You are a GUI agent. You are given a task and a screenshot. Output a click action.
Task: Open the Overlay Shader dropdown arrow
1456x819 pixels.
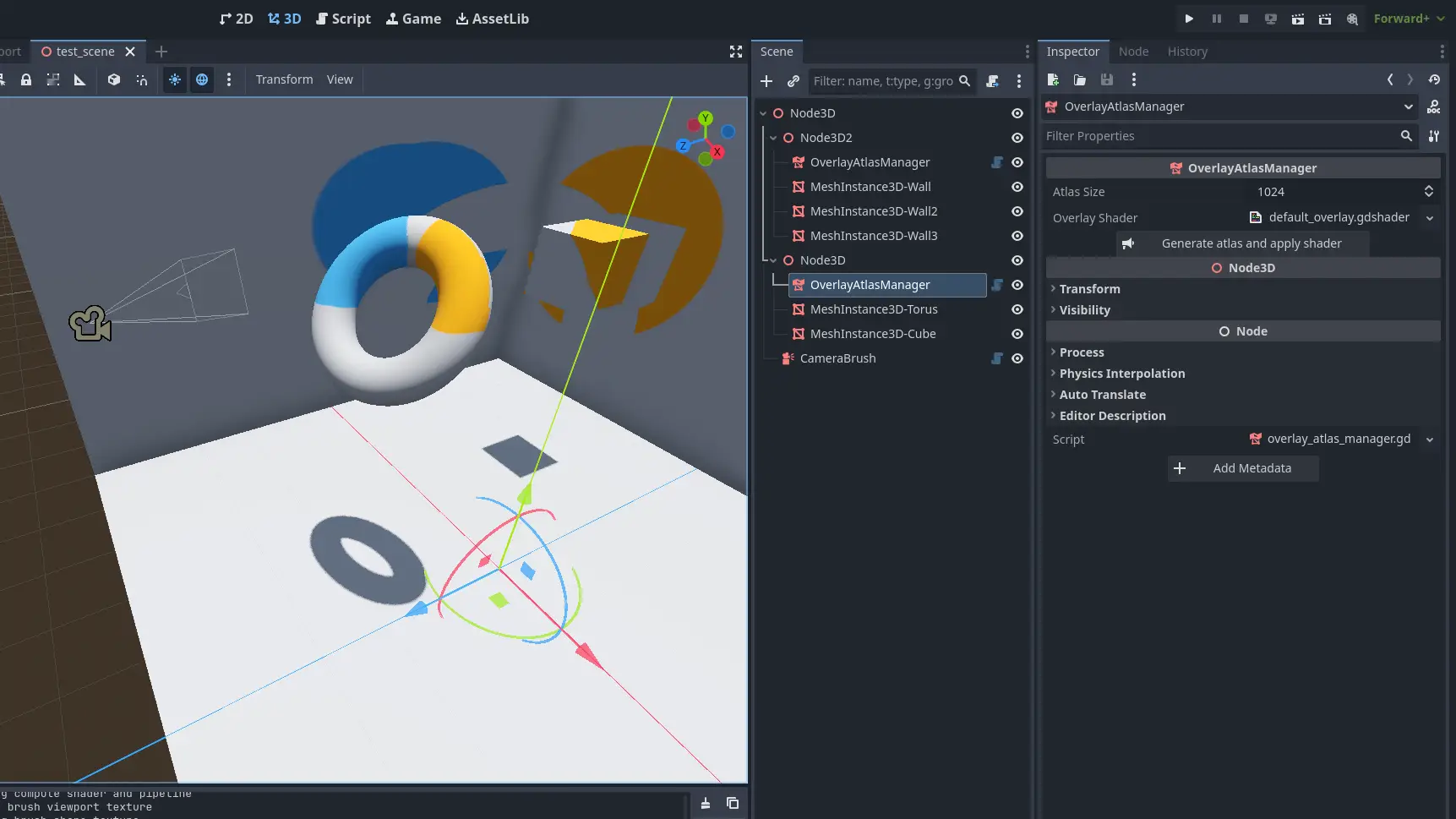[1430, 218]
